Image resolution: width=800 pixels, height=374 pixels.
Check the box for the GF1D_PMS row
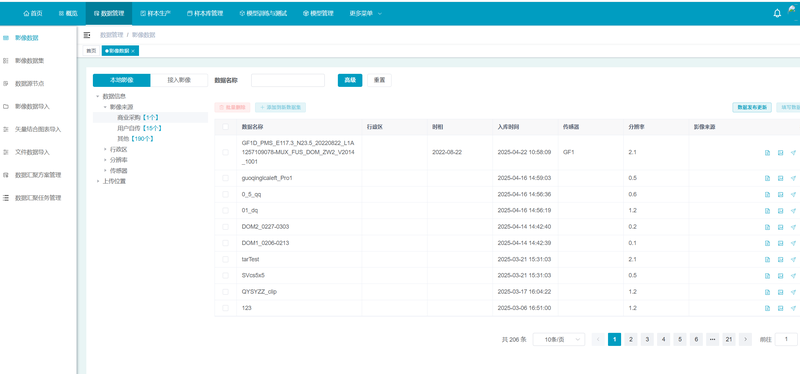point(226,153)
